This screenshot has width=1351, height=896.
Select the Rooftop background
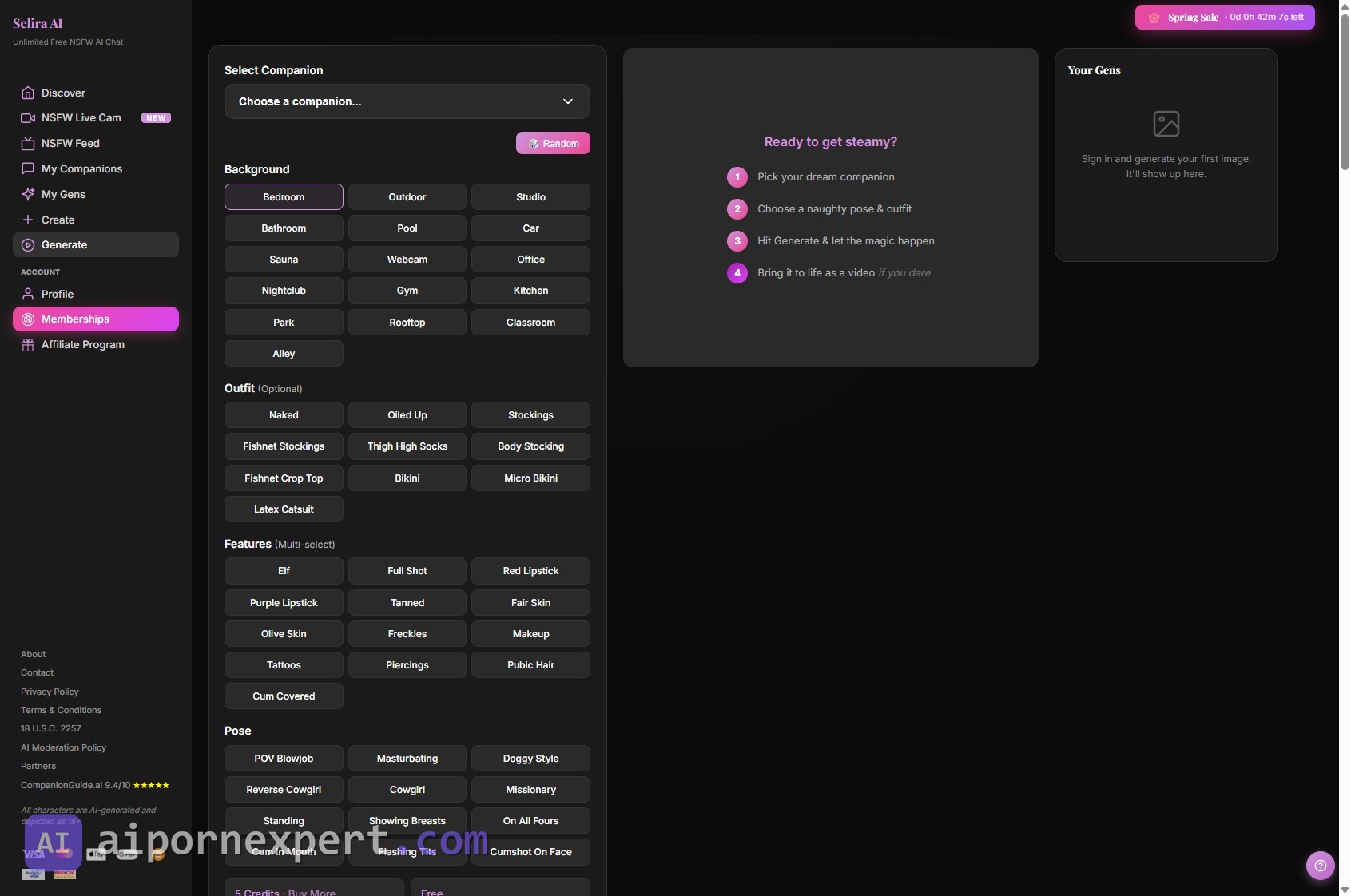(x=407, y=323)
